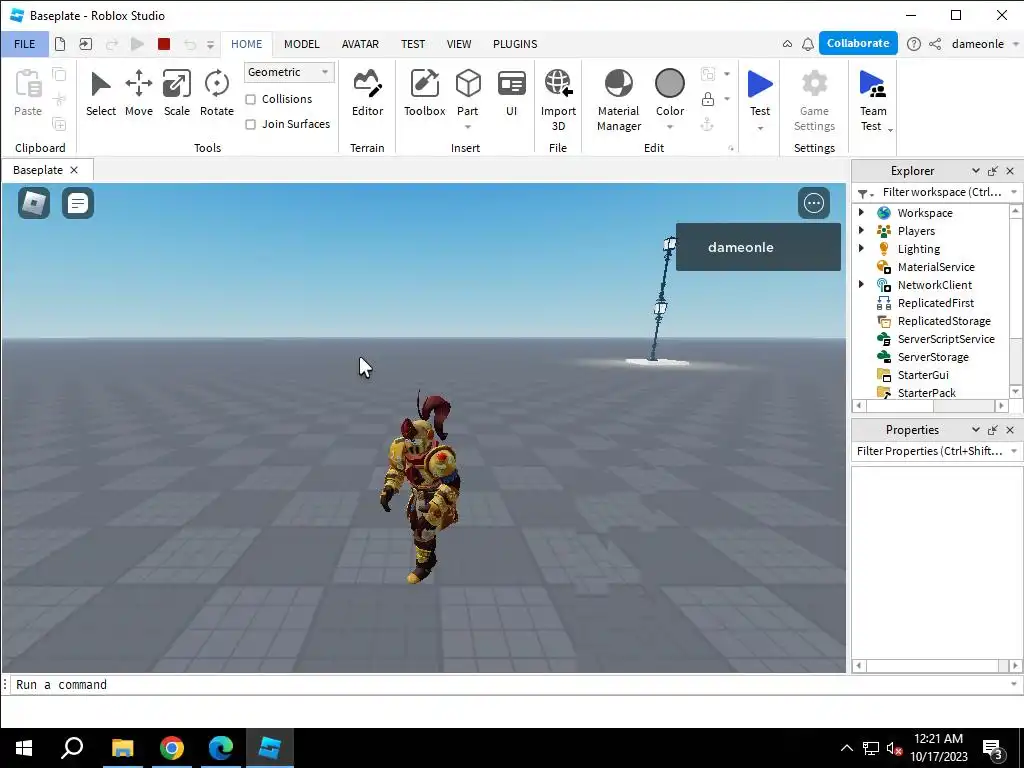Viewport: 1024px width, 768px height.
Task: Toggle the chat icon in viewport
Action: coord(78,203)
